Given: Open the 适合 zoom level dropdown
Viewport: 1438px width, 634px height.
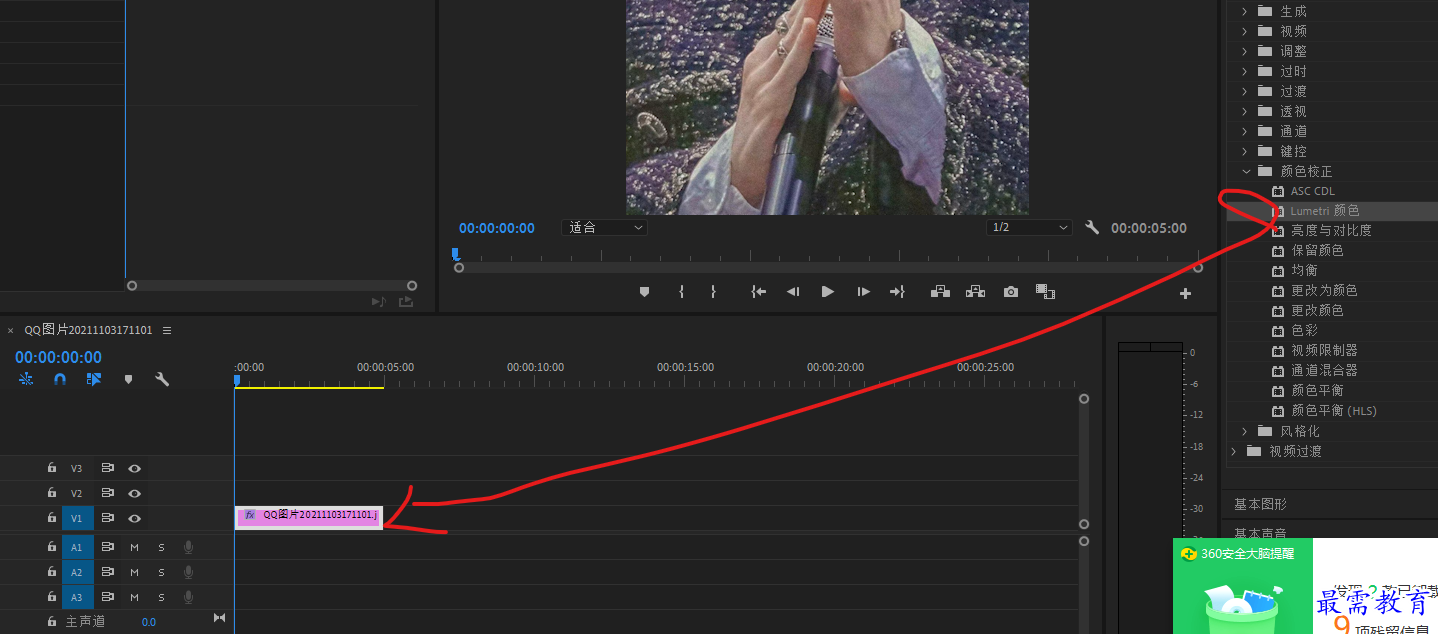Looking at the screenshot, I should point(605,228).
